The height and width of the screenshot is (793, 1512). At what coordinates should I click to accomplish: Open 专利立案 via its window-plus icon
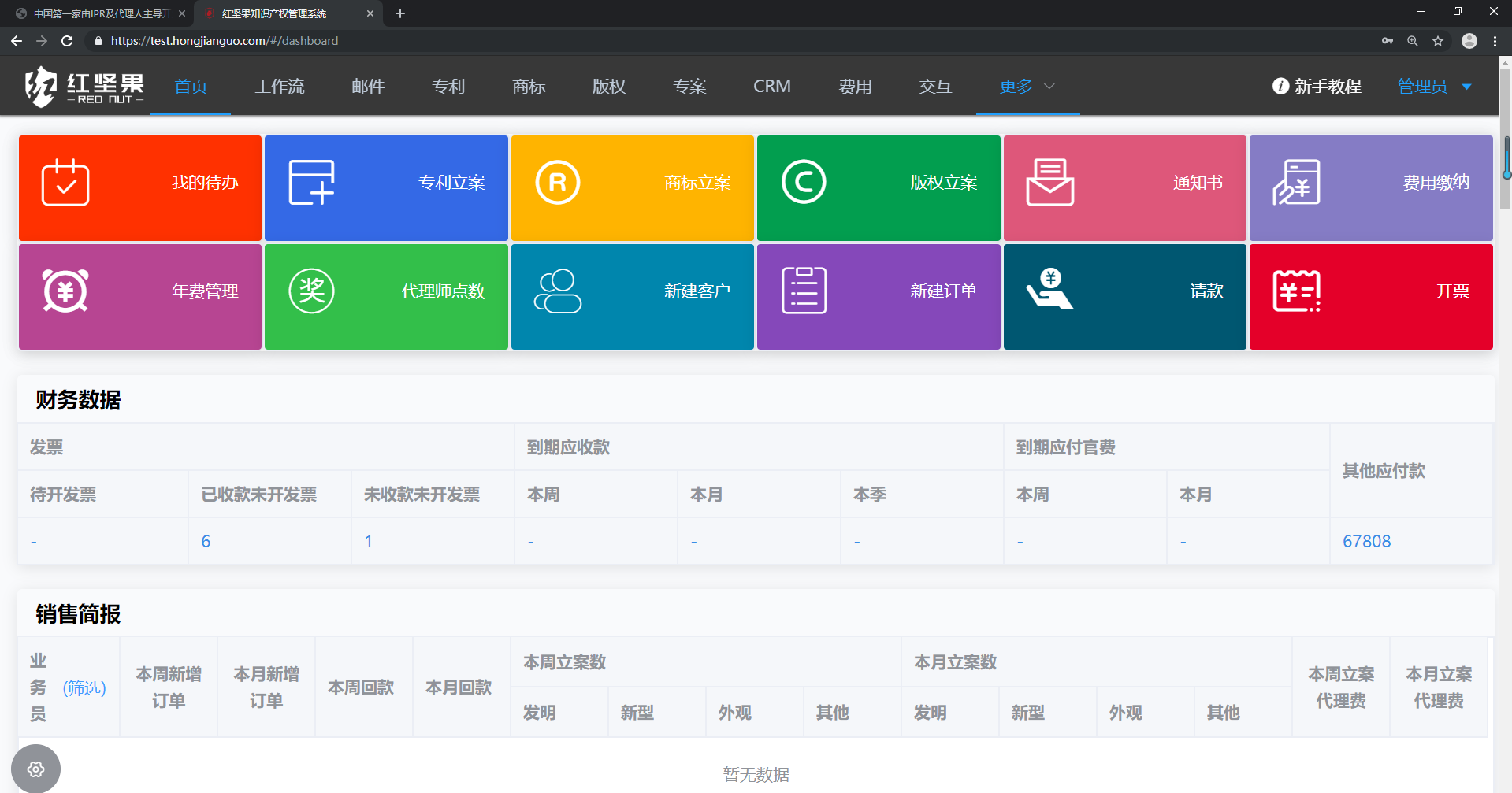[x=311, y=183]
